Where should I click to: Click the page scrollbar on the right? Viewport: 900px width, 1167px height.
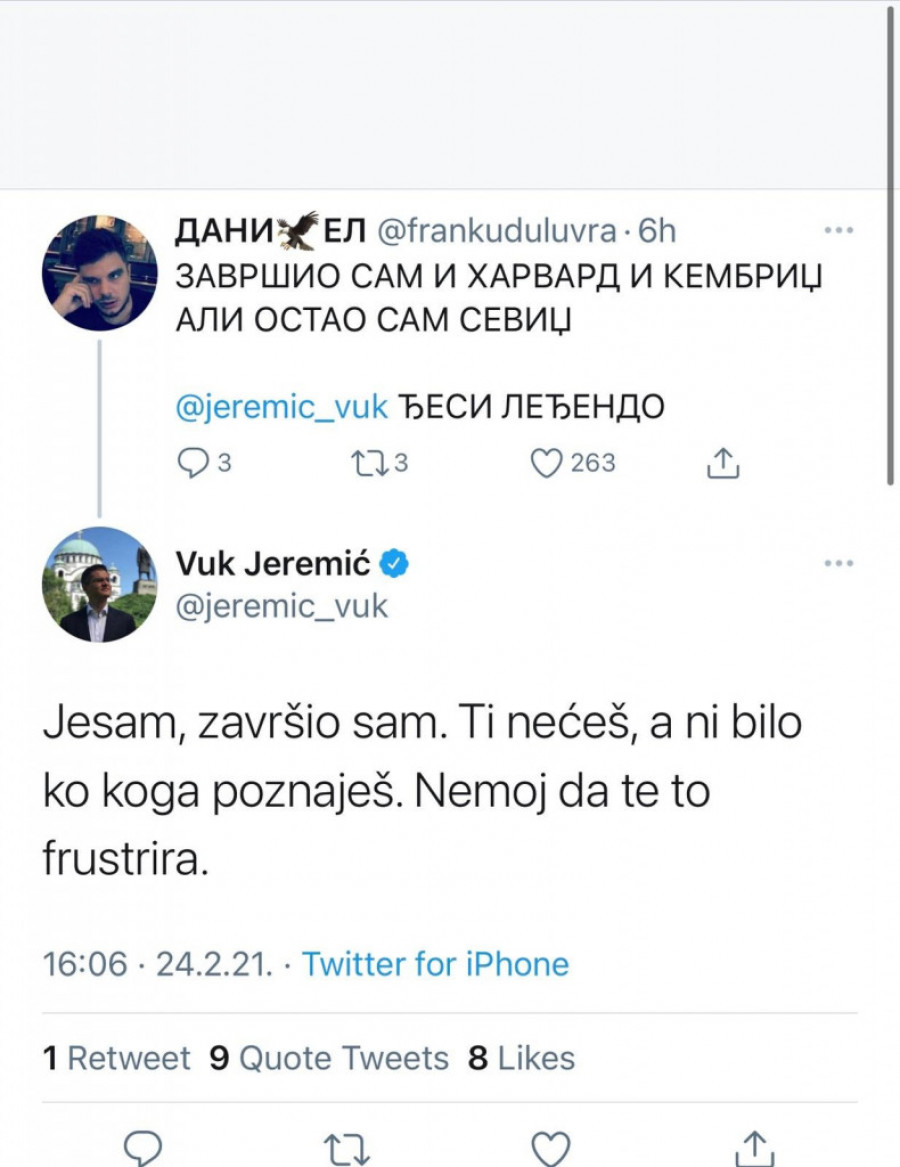tap(889, 240)
